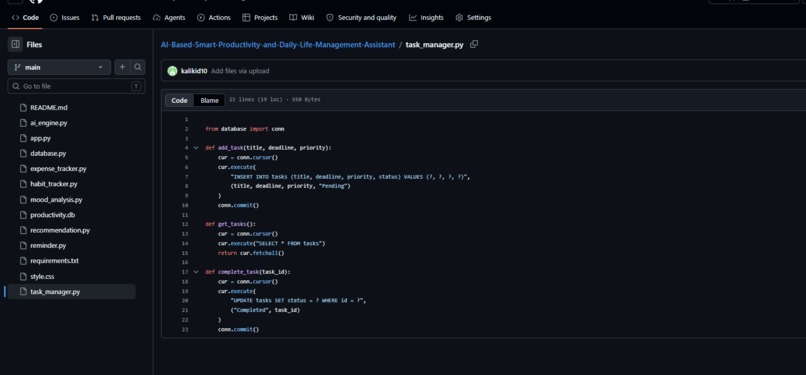
Task: Click the Insights graph icon
Action: (x=413, y=17)
